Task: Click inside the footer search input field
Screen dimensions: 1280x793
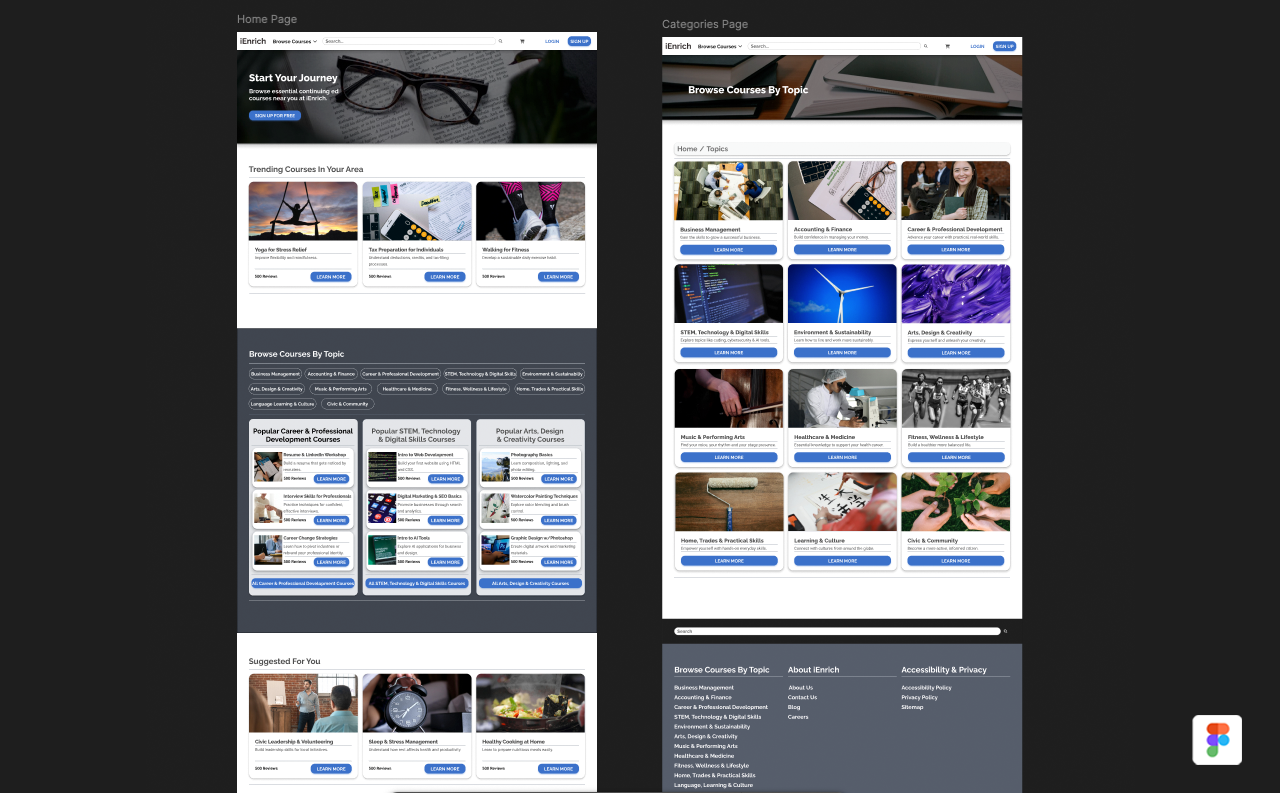Action: tap(835, 631)
